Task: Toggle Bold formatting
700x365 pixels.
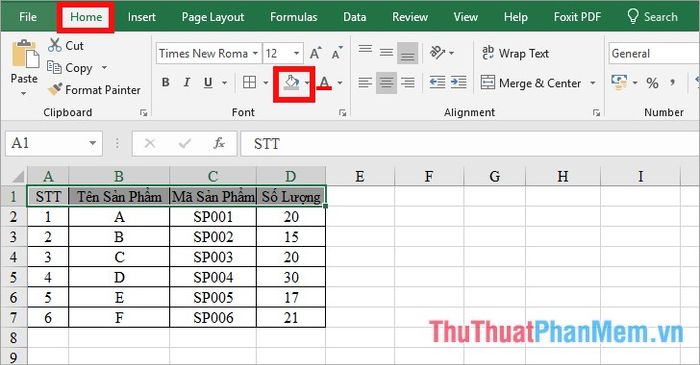Action: click(166, 83)
